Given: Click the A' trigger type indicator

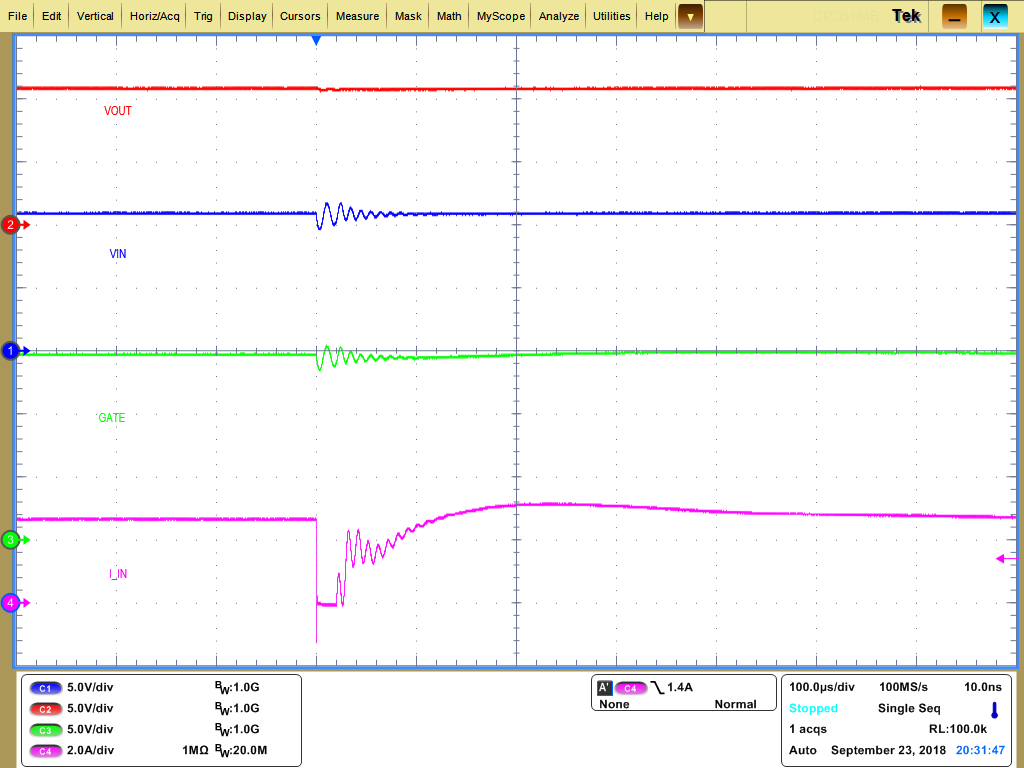Looking at the screenshot, I should click(604, 687).
